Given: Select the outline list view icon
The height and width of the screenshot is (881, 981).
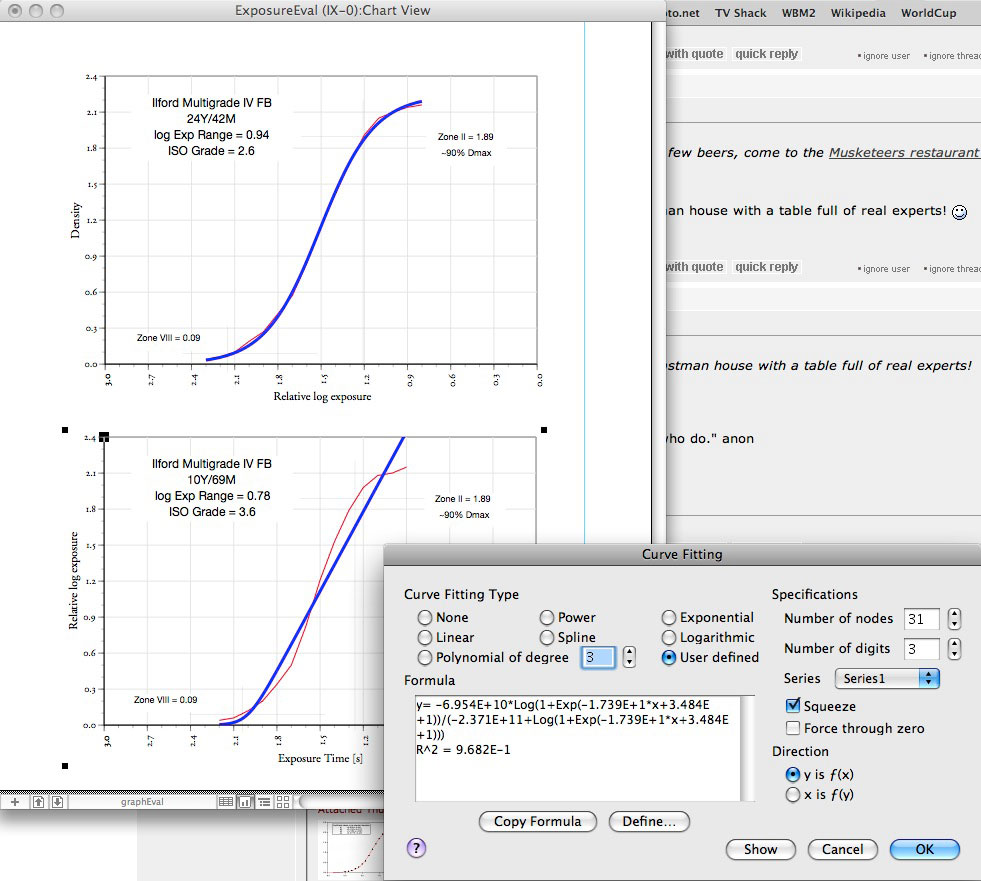Looking at the screenshot, I should click(265, 802).
